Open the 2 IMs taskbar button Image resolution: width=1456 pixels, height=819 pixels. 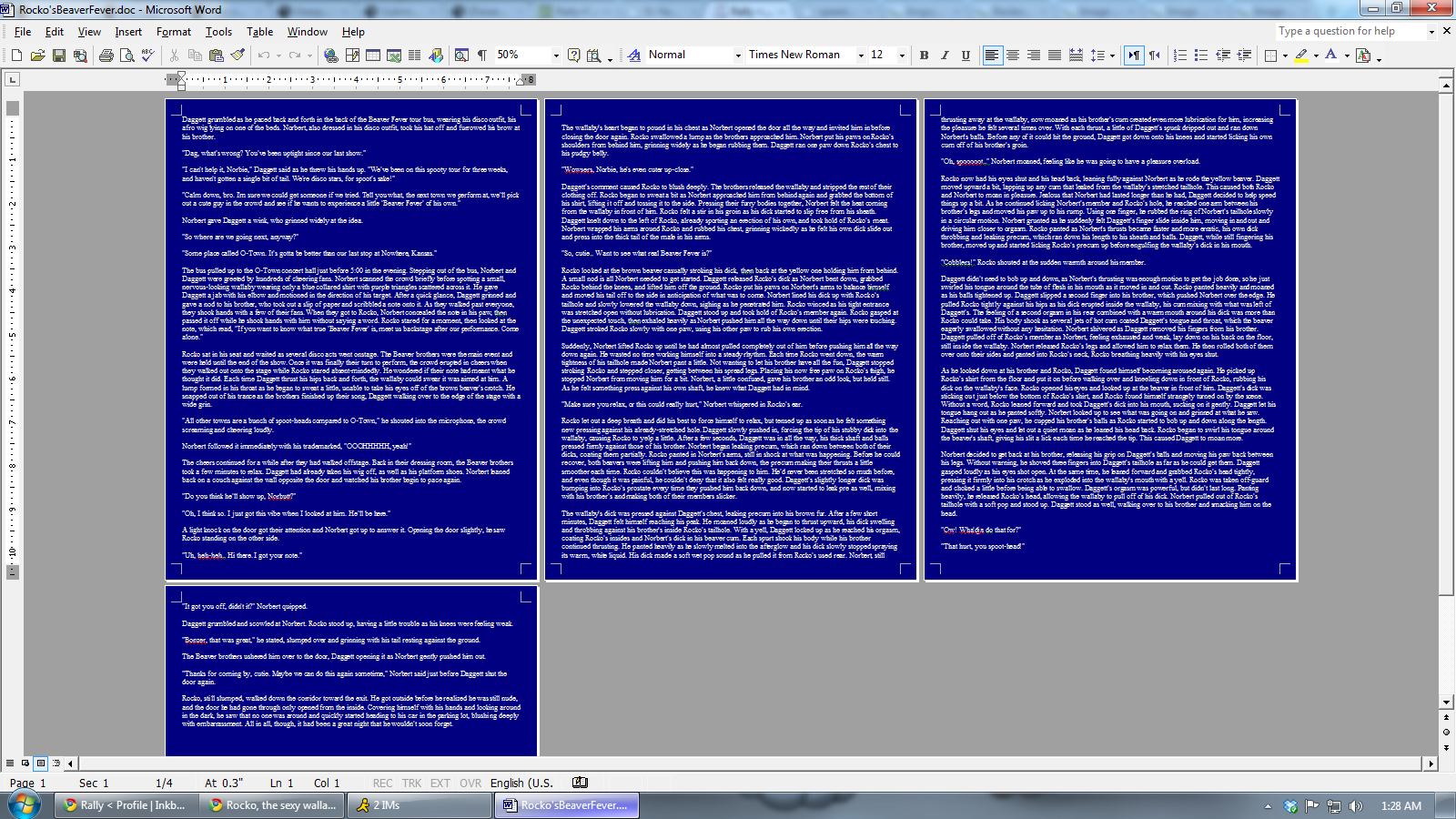(420, 805)
